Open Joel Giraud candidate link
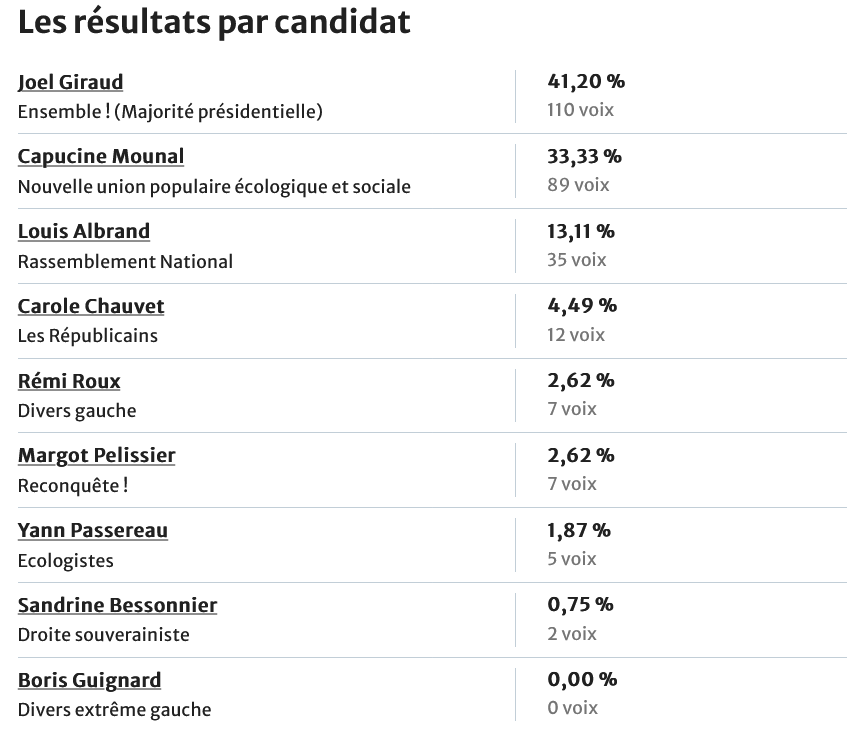Viewport: 847px width, 745px height. tap(70, 82)
